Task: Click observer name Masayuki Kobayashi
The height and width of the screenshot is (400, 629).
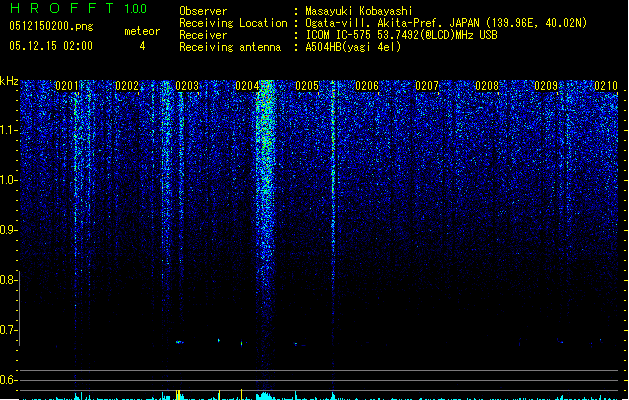Action: (359, 11)
